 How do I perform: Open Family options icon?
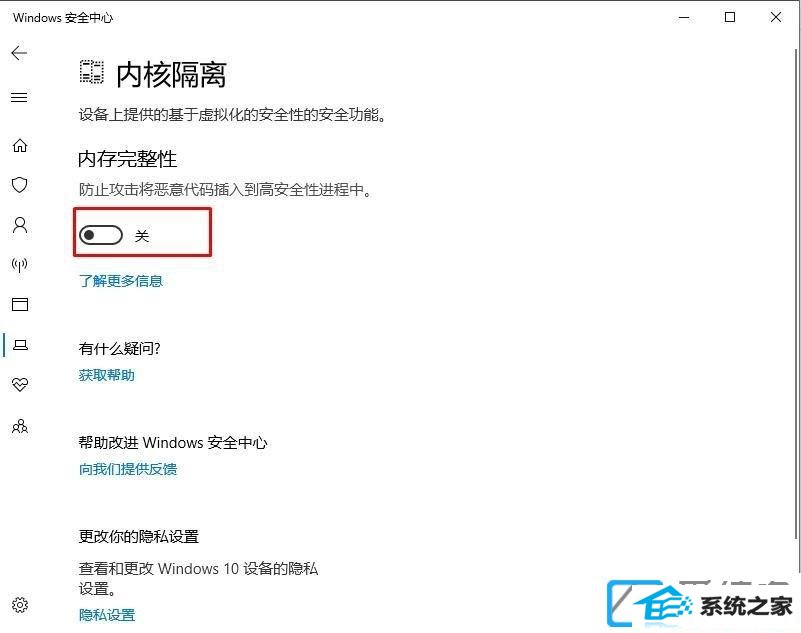pos(20,426)
